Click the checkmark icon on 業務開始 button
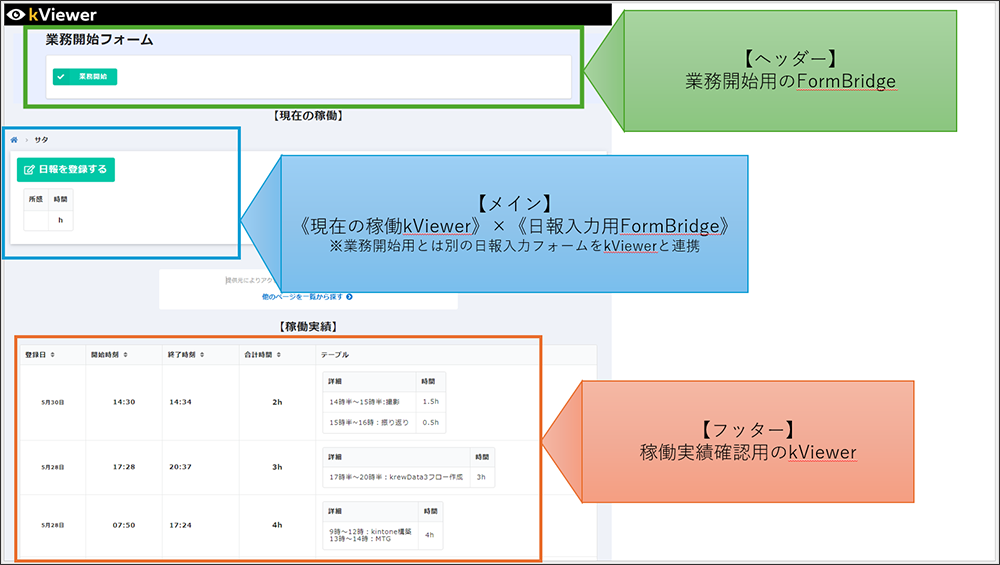Viewport: 1000px width, 565px height. point(61,77)
